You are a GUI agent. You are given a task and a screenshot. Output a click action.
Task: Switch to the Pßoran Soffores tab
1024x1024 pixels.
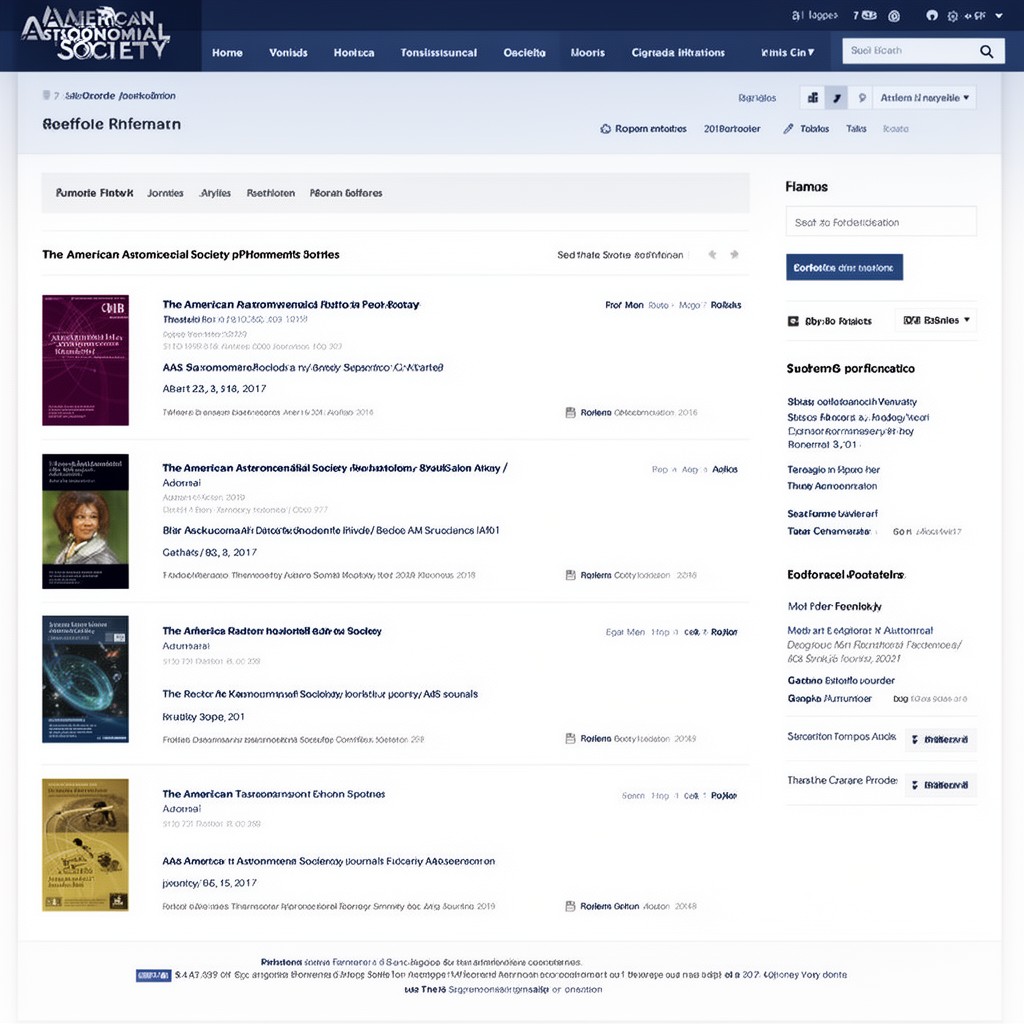point(346,193)
